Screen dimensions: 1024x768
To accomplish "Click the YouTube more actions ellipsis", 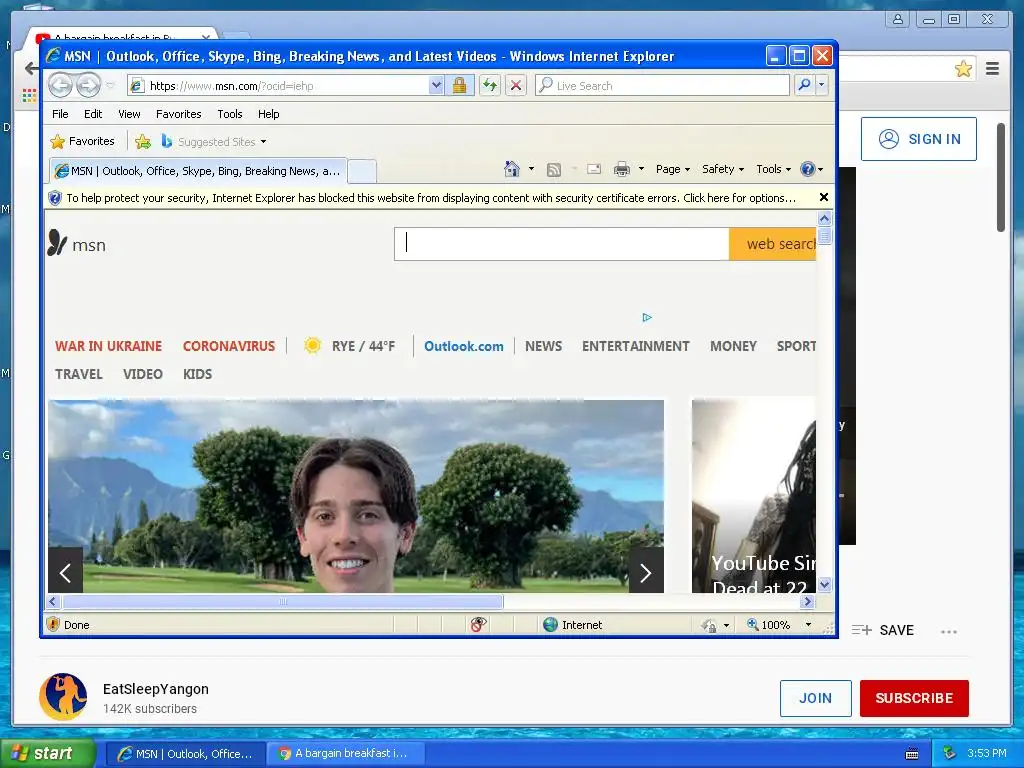I will [949, 632].
